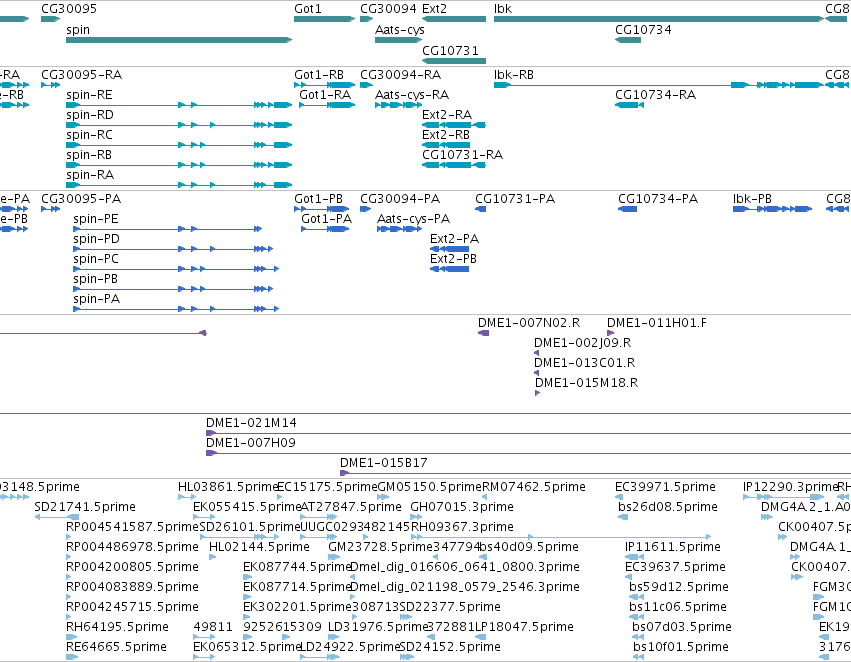Image resolution: width=851 pixels, height=662 pixels.
Task: Click EST bs59d12.5prime
Action: [x=678, y=588]
